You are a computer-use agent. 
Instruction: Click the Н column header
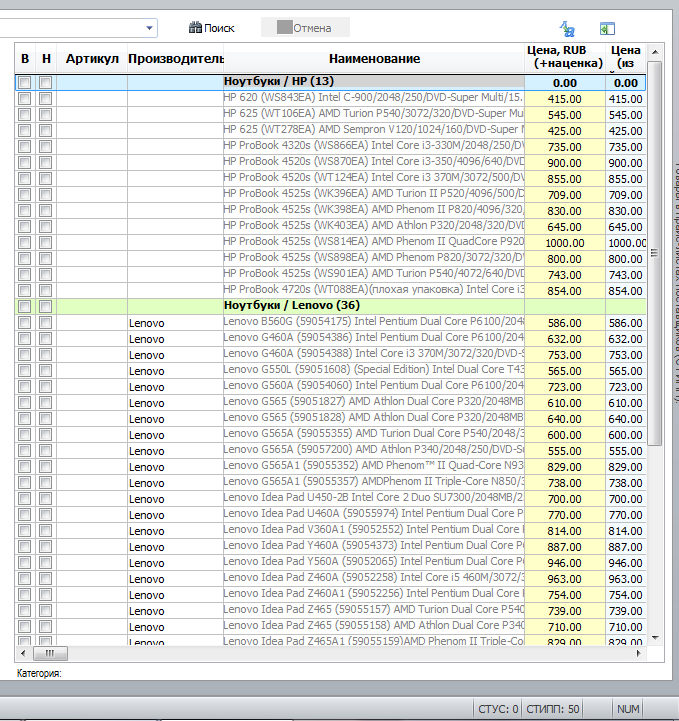pyautogui.click(x=46, y=58)
